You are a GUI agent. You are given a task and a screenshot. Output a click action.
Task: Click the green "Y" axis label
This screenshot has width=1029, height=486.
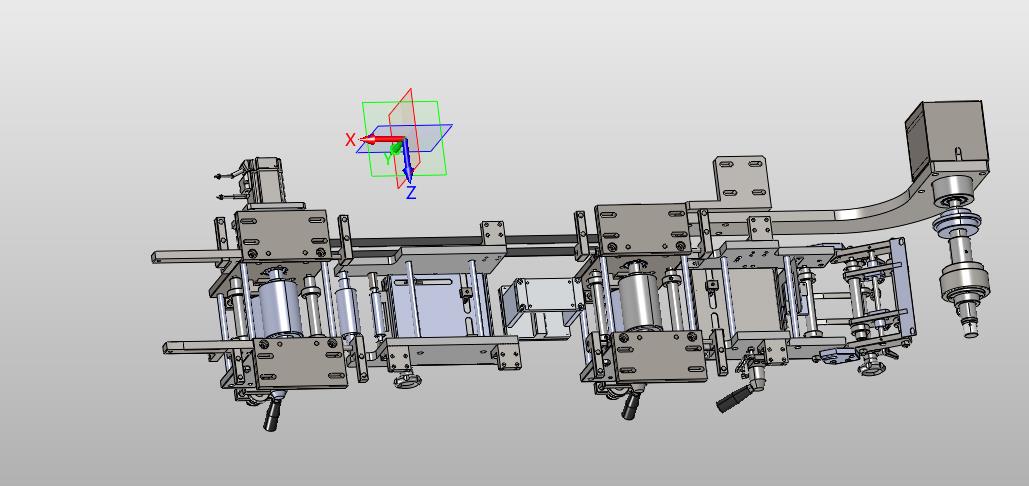click(388, 159)
